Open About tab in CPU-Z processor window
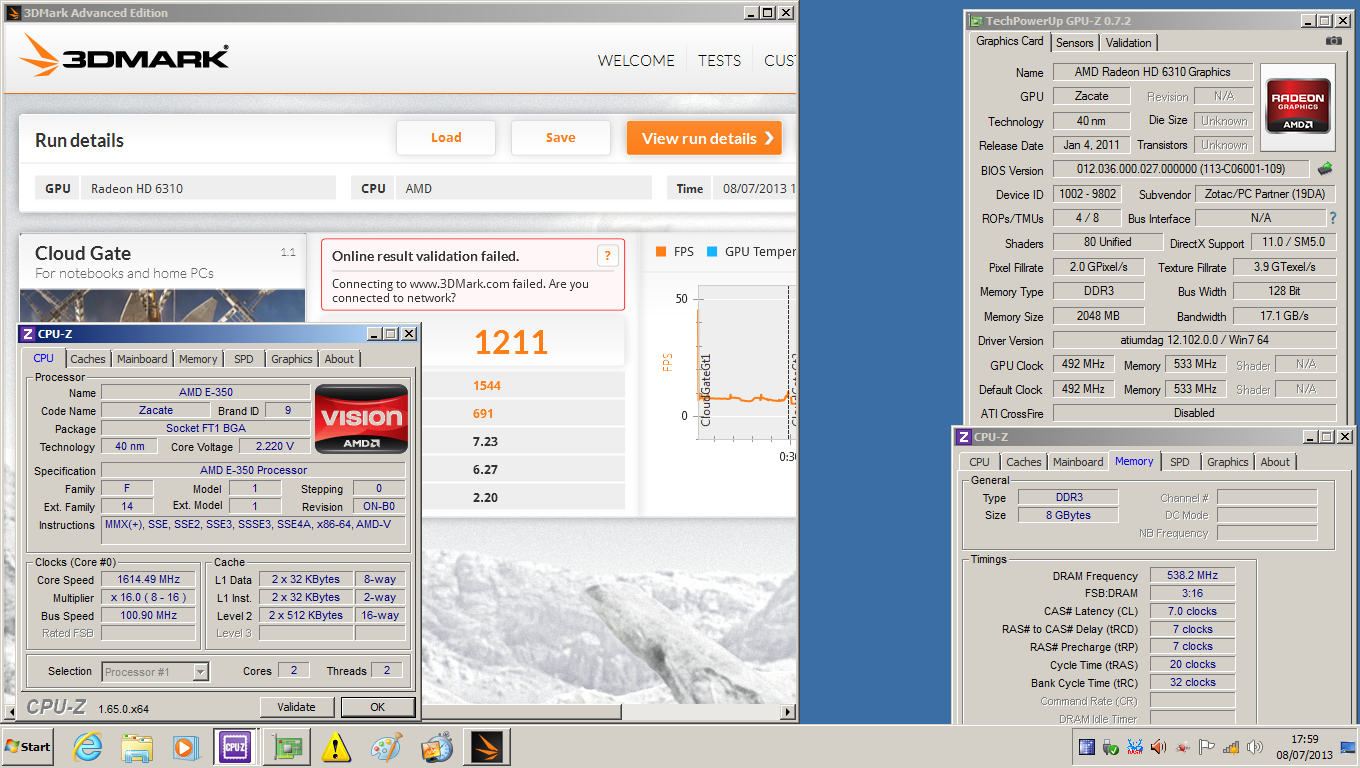Viewport: 1360px width, 768px height. tap(339, 359)
